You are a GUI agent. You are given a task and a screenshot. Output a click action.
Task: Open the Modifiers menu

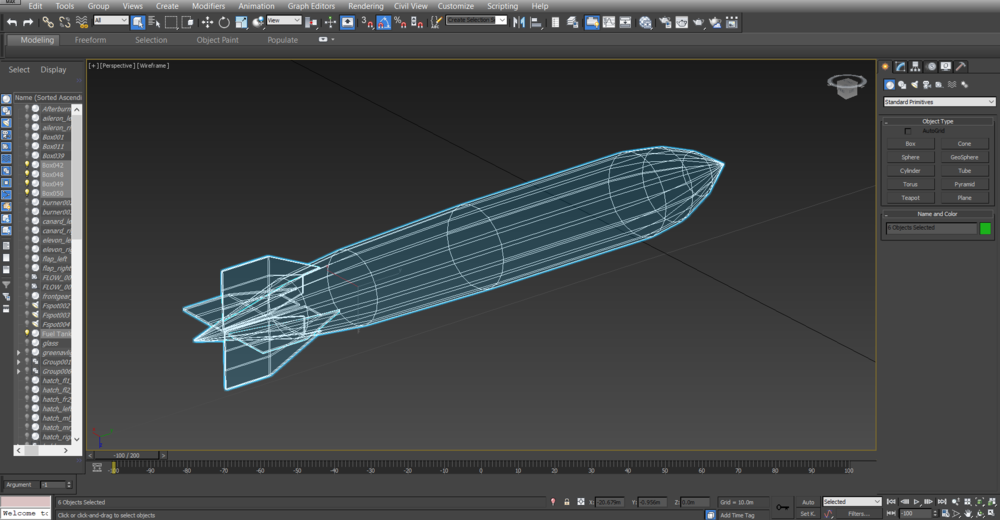pos(208,6)
